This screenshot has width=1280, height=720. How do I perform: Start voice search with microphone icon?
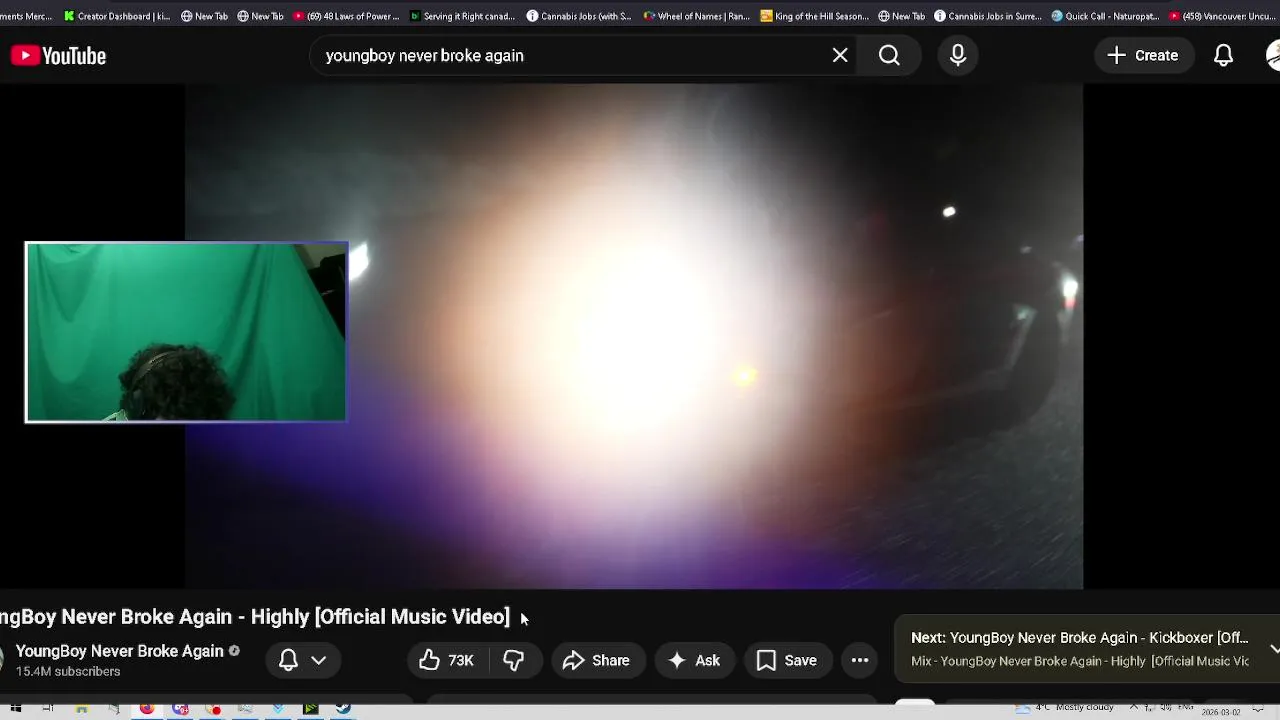(958, 56)
